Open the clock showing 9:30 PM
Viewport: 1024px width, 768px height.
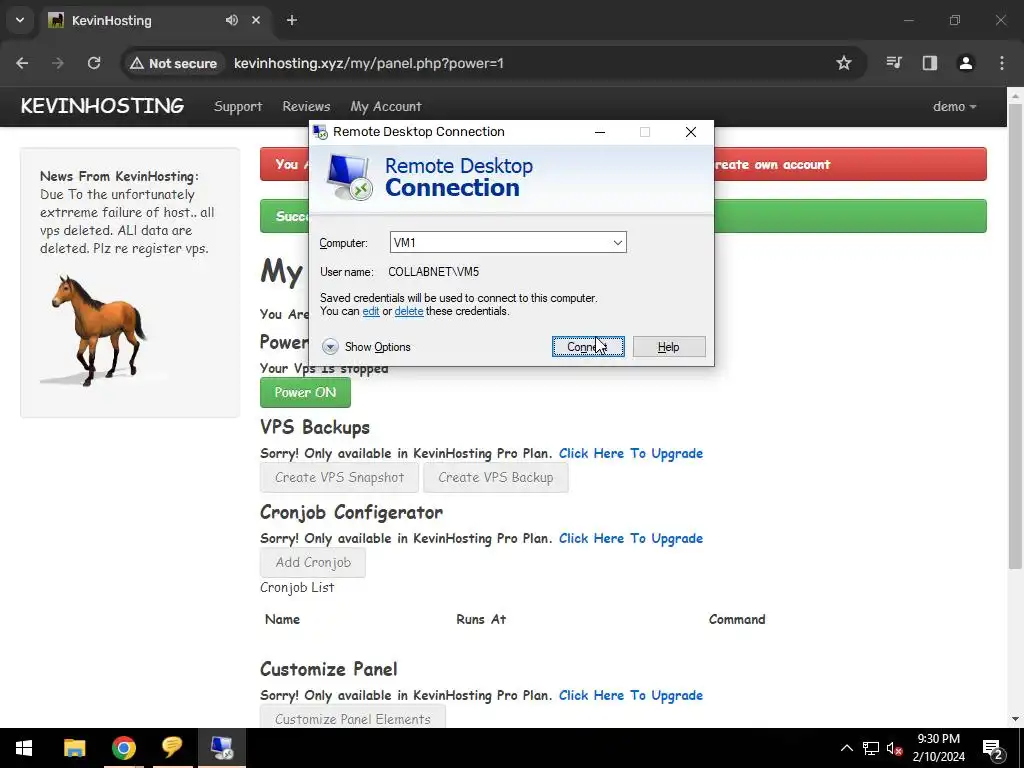point(938,748)
